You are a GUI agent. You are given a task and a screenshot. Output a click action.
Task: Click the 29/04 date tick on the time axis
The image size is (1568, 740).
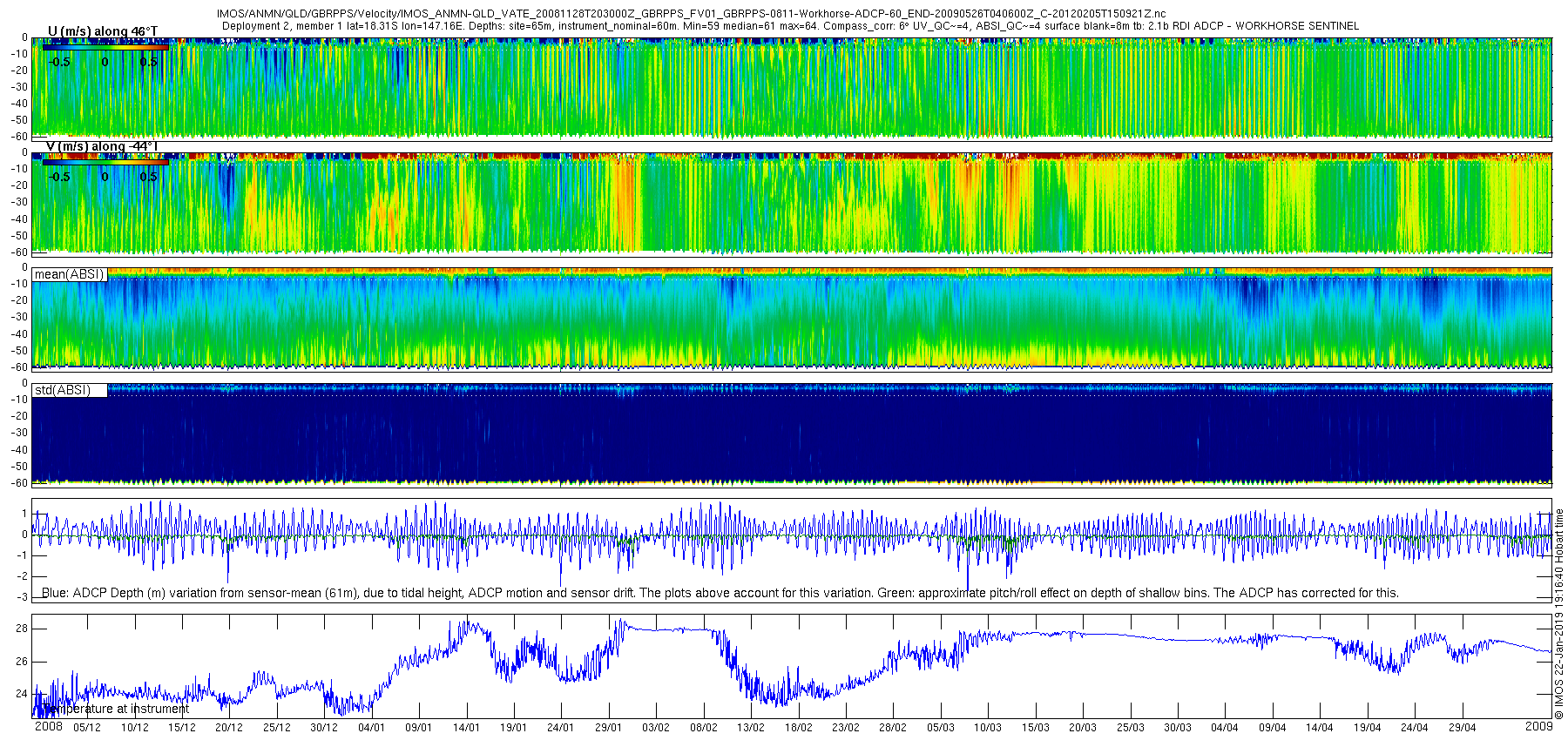1462,728
